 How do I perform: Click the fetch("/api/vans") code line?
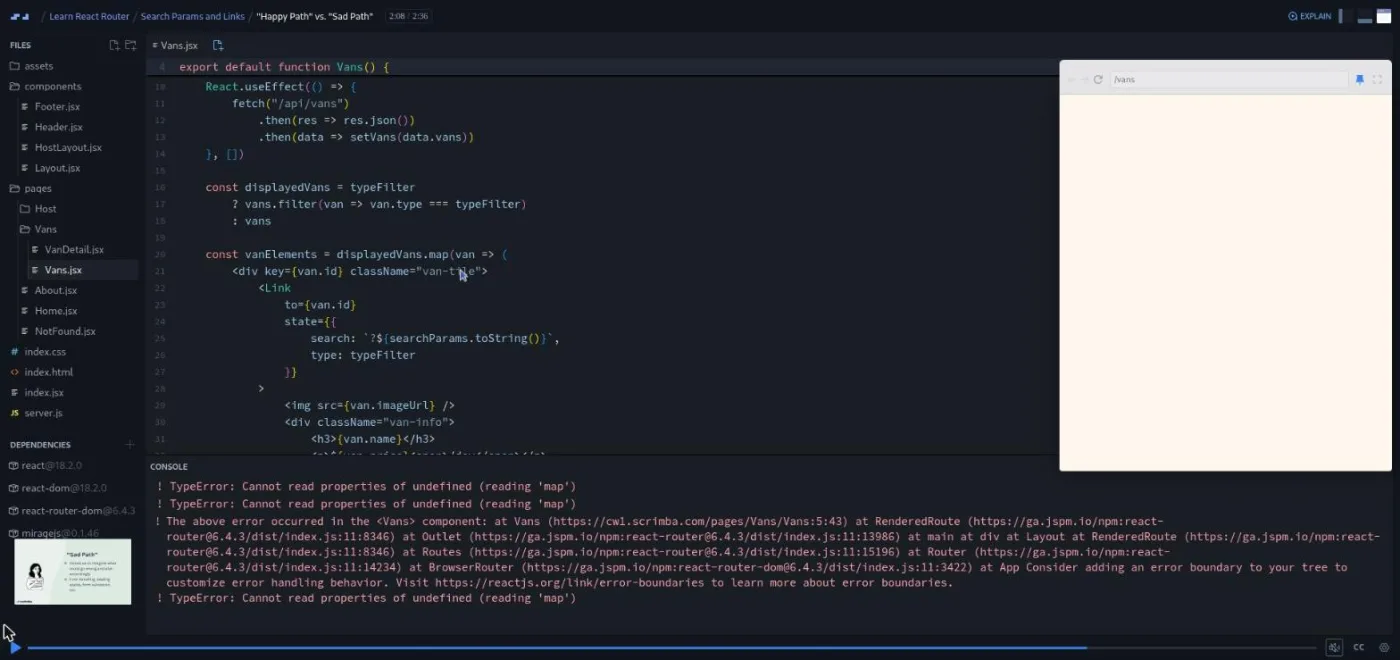tap(290, 103)
